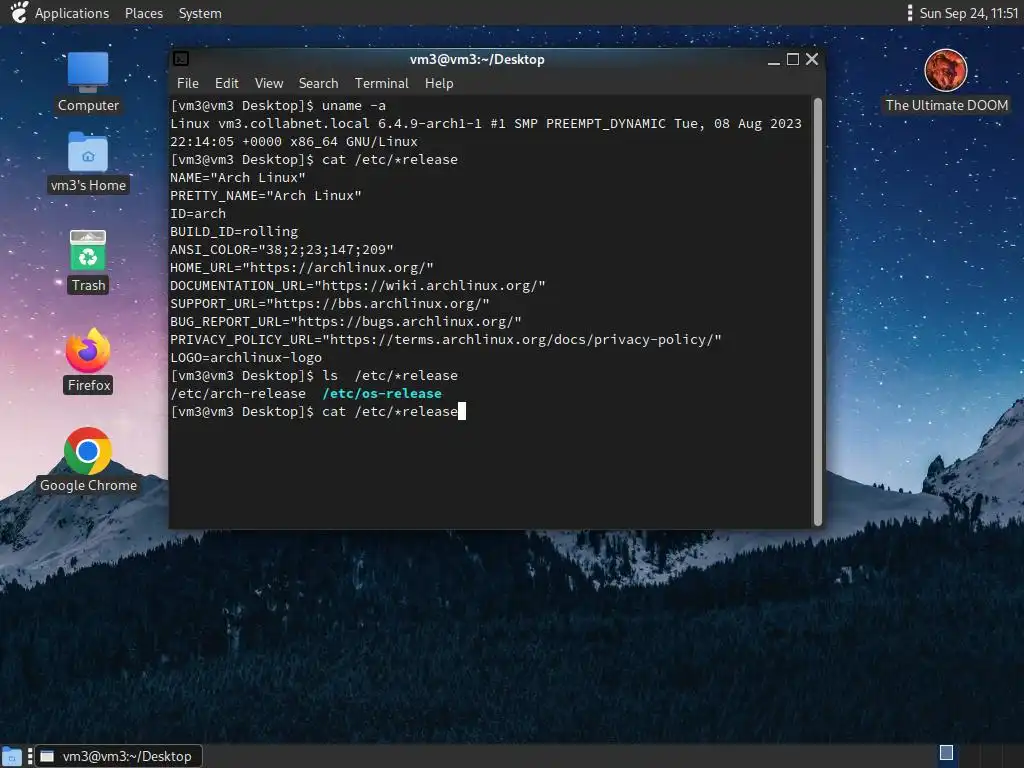Open the Trash desktop icon
1024x768 pixels.
(x=88, y=261)
